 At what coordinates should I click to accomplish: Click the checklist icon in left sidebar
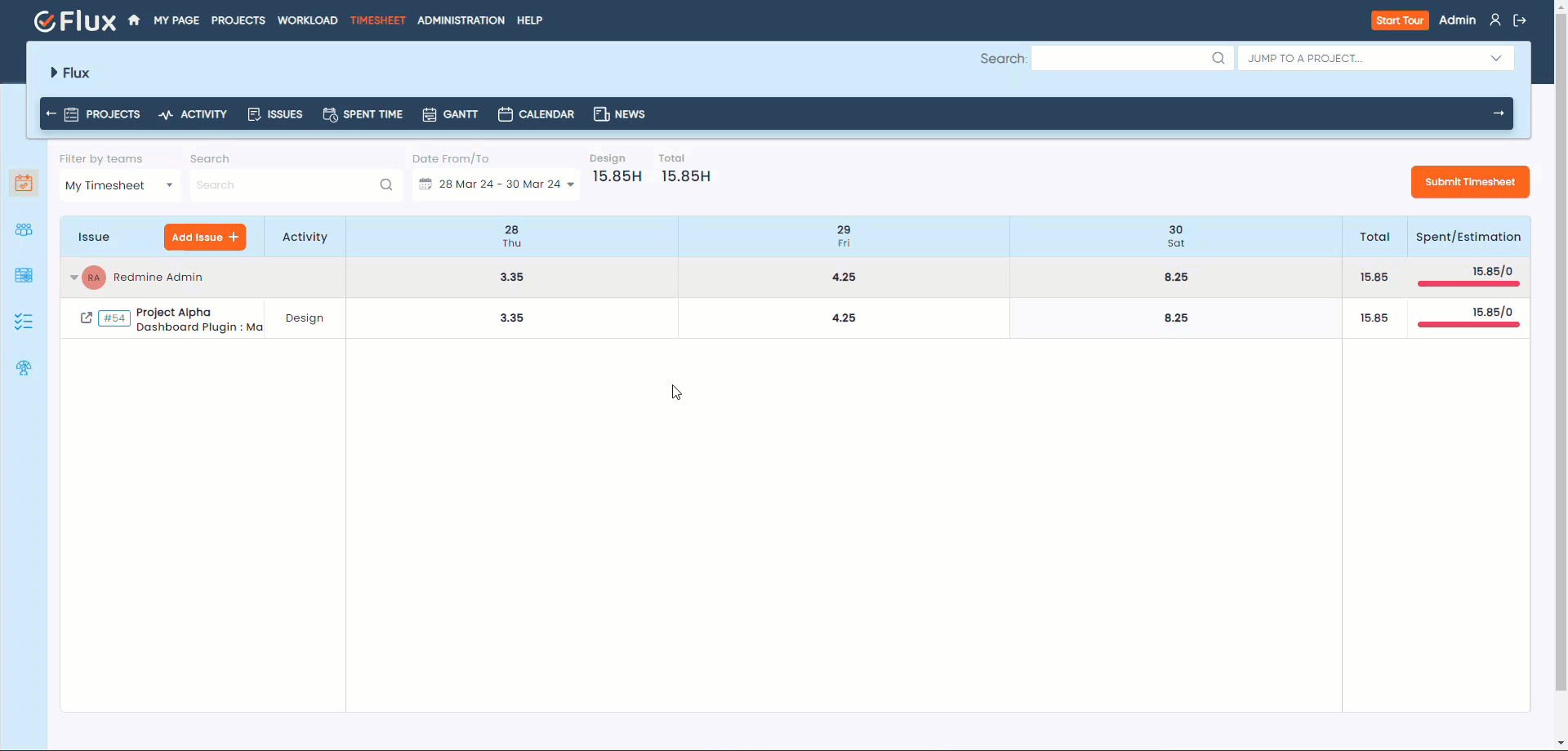pos(24,322)
